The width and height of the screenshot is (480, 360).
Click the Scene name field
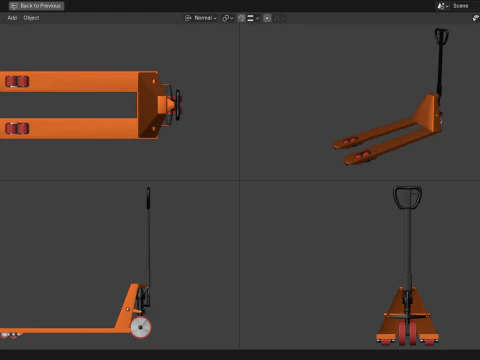(x=465, y=6)
